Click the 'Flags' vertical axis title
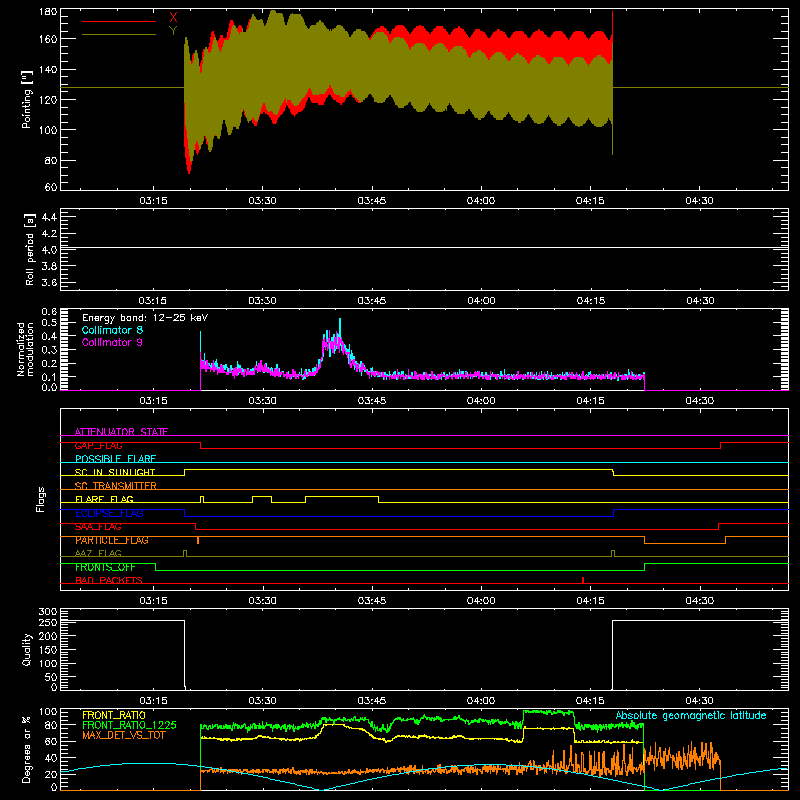This screenshot has height=800, width=800. [x=41, y=499]
